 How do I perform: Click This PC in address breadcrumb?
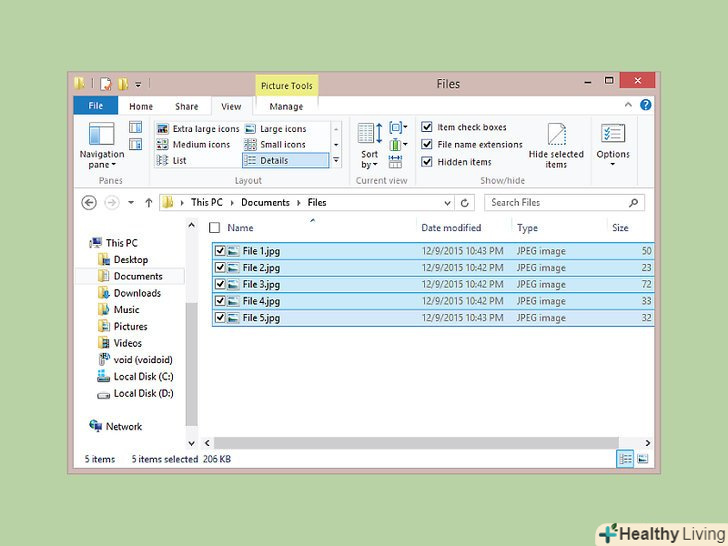[207, 202]
